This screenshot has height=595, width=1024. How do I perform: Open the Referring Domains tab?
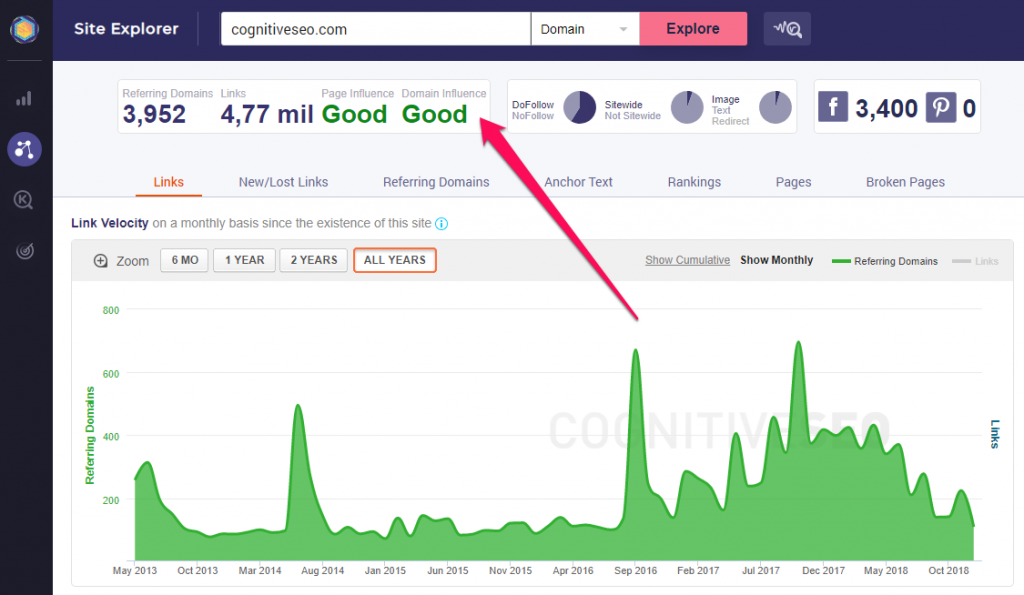(436, 182)
